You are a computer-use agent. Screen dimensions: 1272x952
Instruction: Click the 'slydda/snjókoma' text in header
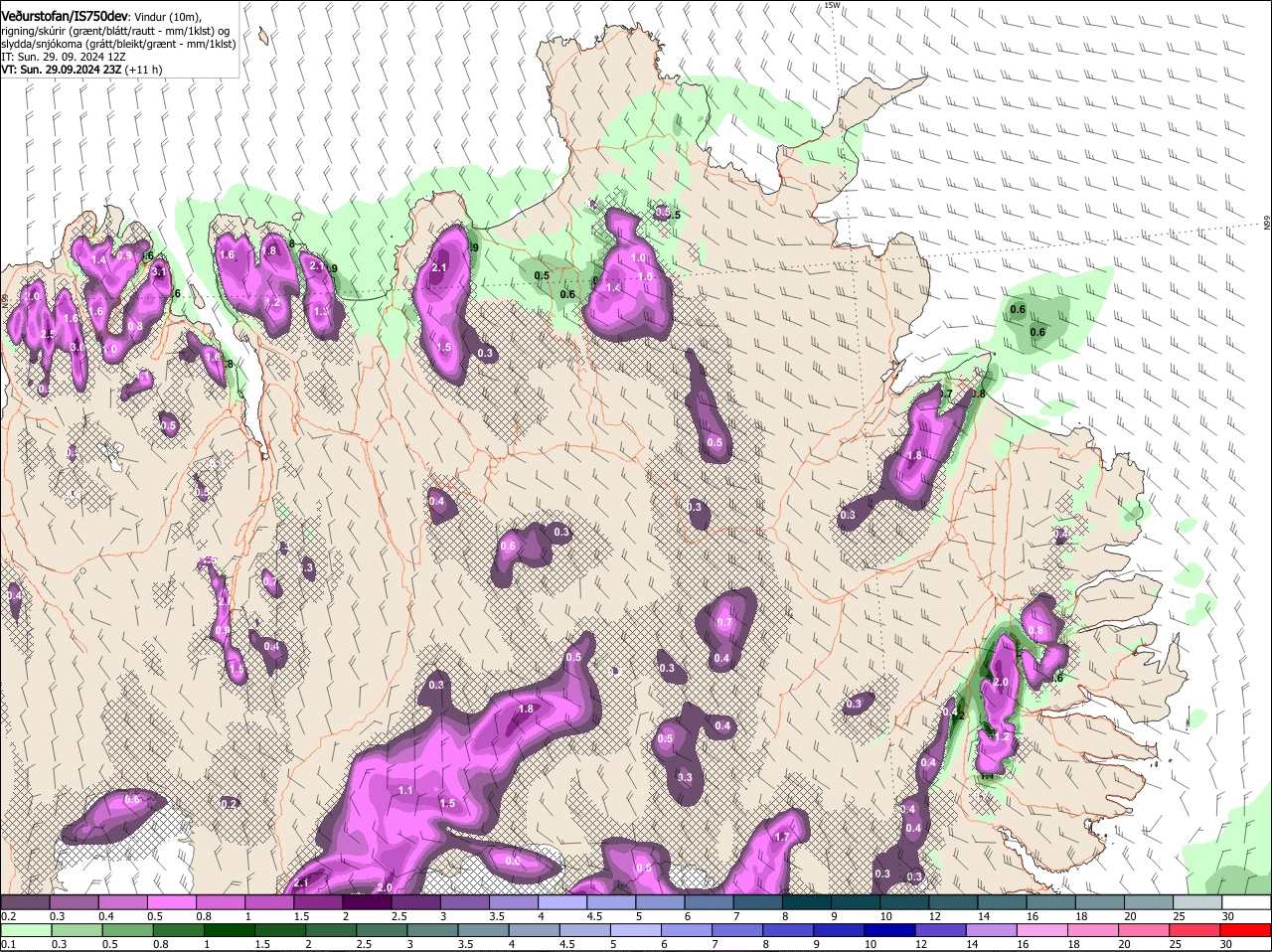[41, 44]
